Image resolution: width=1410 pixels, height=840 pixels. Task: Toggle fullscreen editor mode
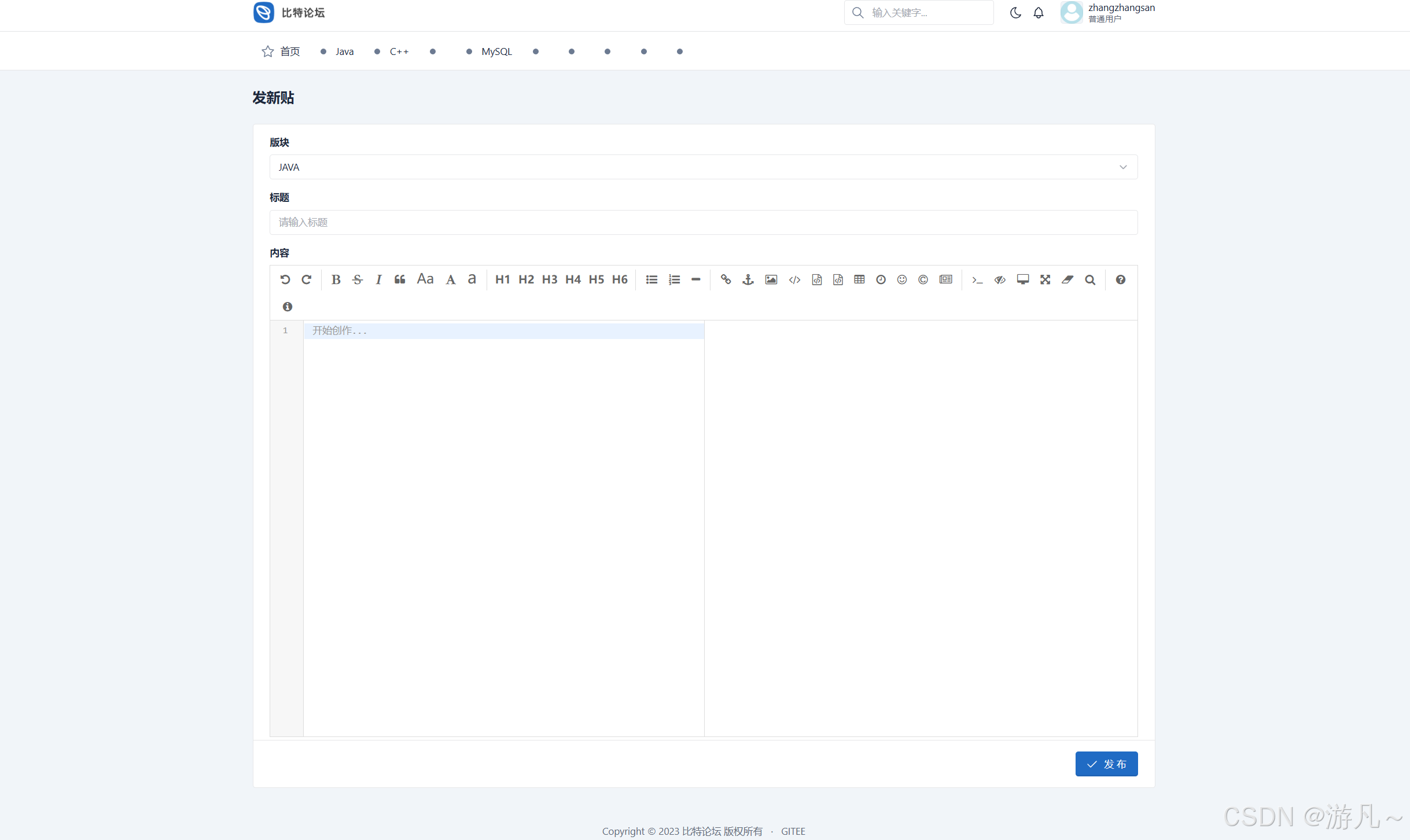point(1045,280)
